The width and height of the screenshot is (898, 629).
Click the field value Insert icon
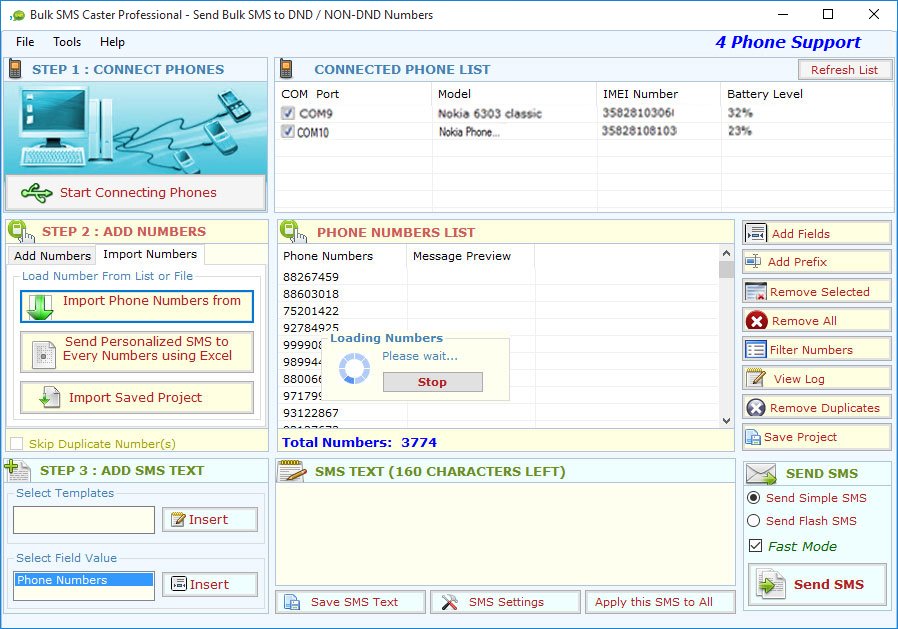click(x=179, y=584)
